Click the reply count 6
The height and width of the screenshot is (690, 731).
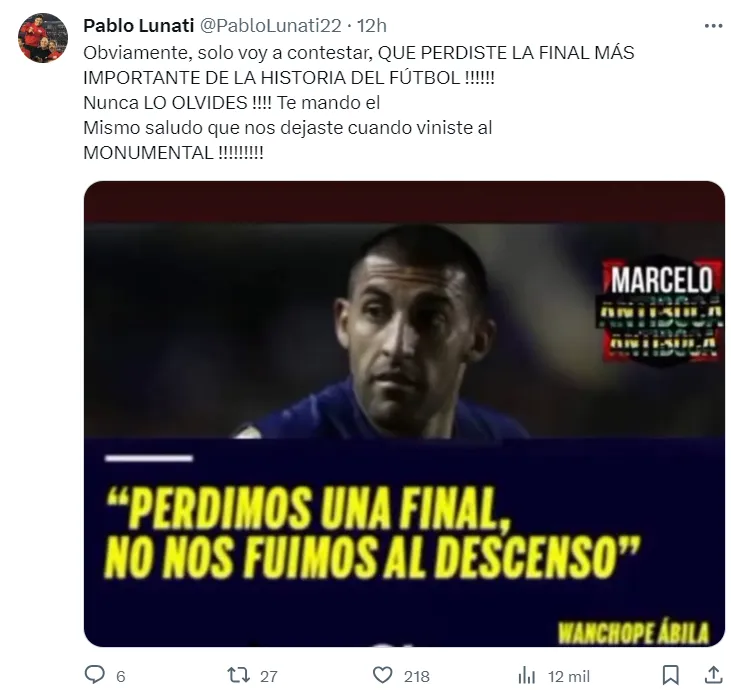pyautogui.click(x=121, y=676)
